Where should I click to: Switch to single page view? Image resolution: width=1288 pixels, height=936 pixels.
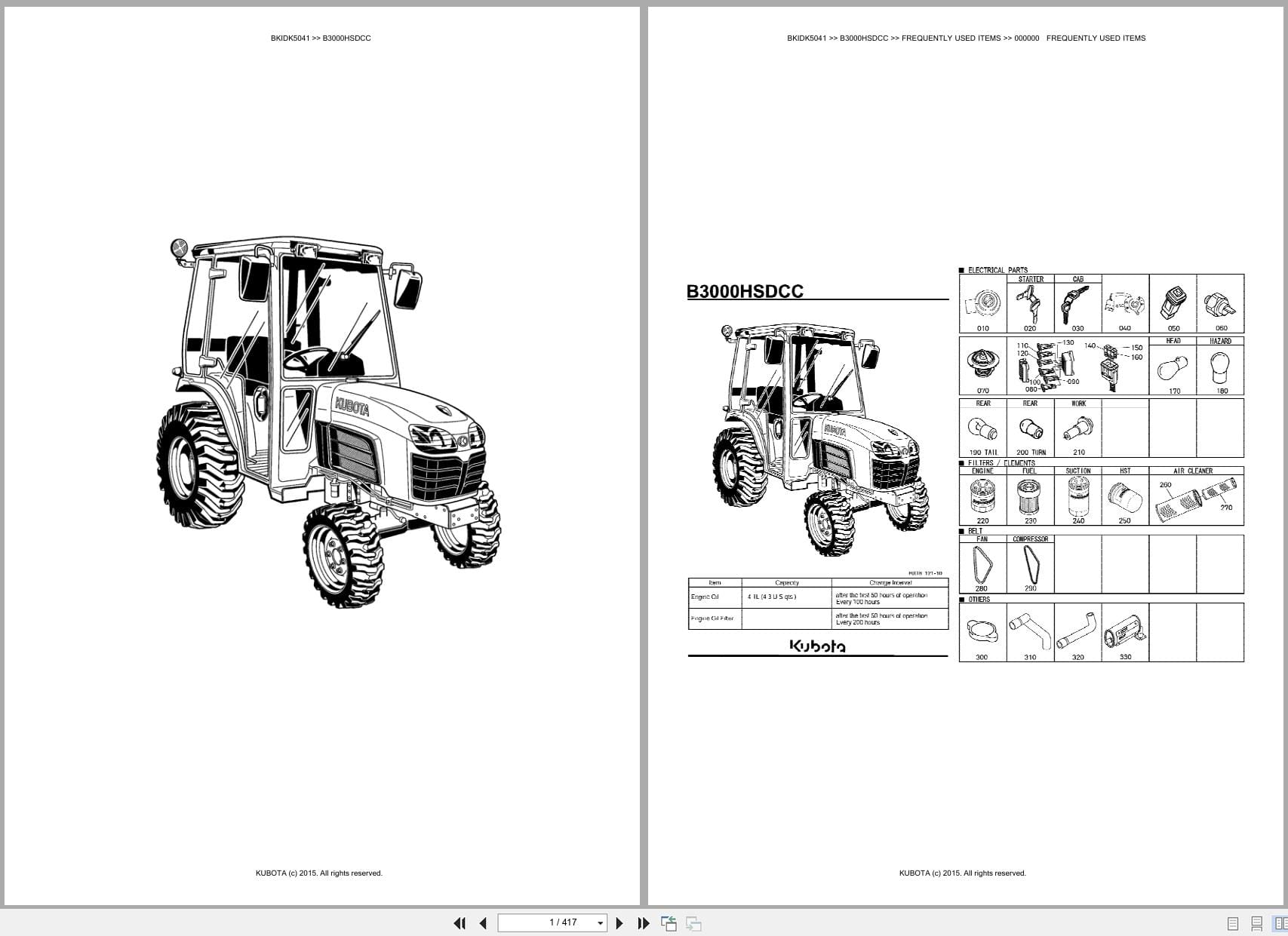1233,923
